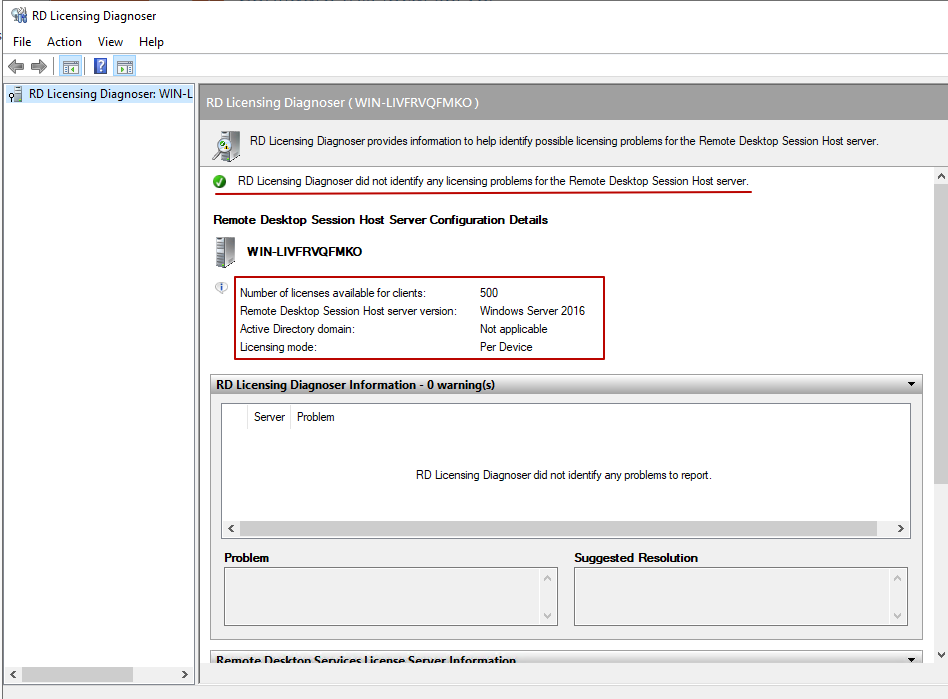Click the info icon beside license details
The width and height of the screenshot is (948, 699).
pos(222,288)
